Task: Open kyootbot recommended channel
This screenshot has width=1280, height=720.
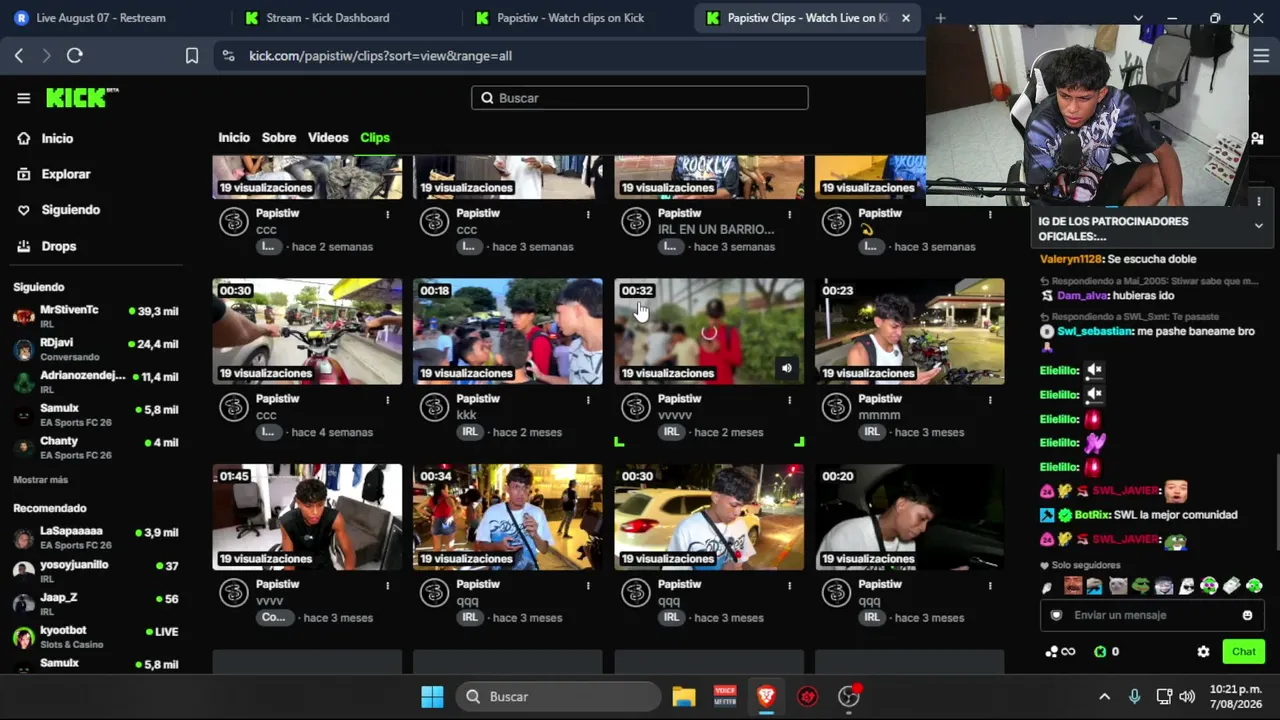Action: point(96,636)
